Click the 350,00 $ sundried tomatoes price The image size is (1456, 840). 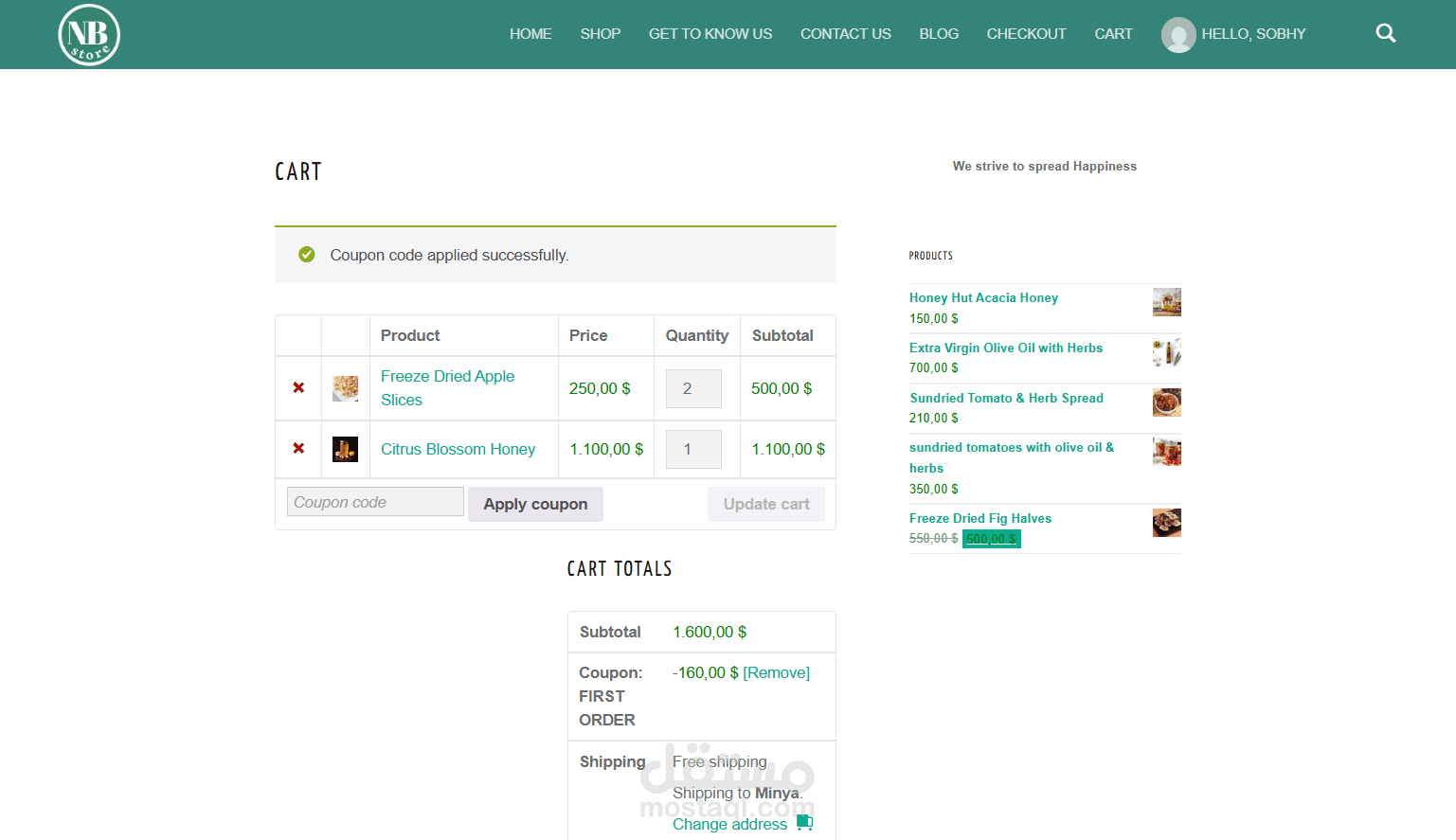[934, 489]
